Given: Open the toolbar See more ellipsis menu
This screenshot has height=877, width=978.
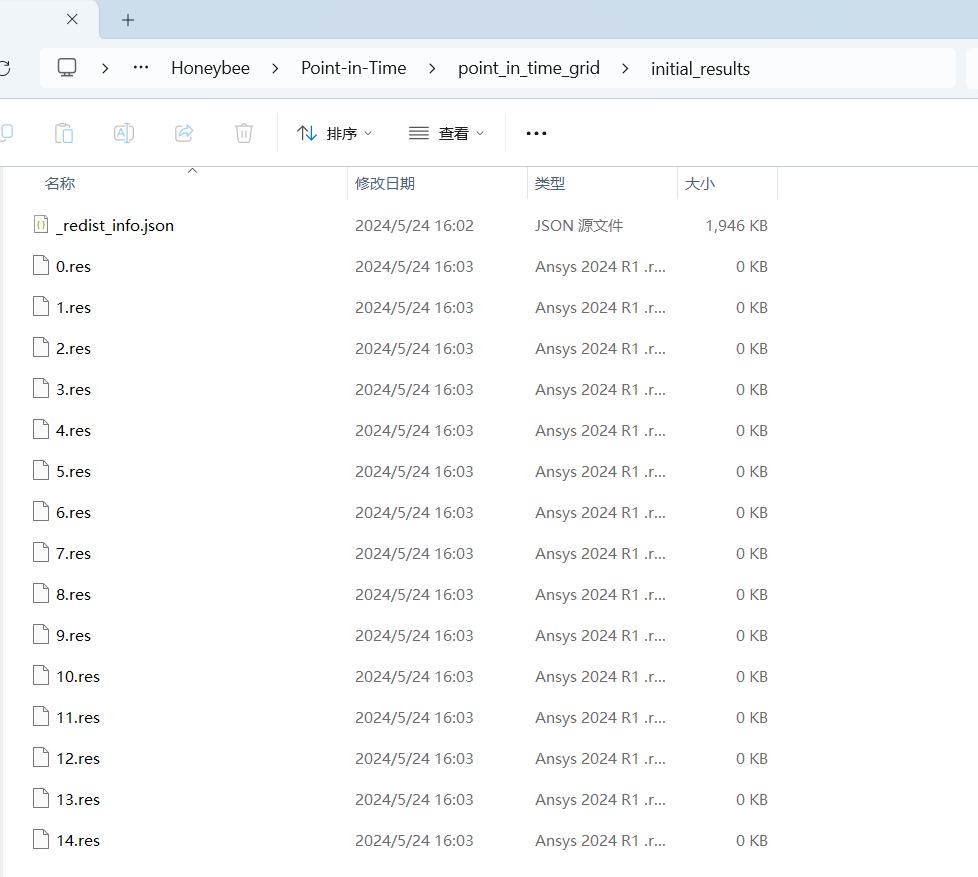Looking at the screenshot, I should pos(536,133).
